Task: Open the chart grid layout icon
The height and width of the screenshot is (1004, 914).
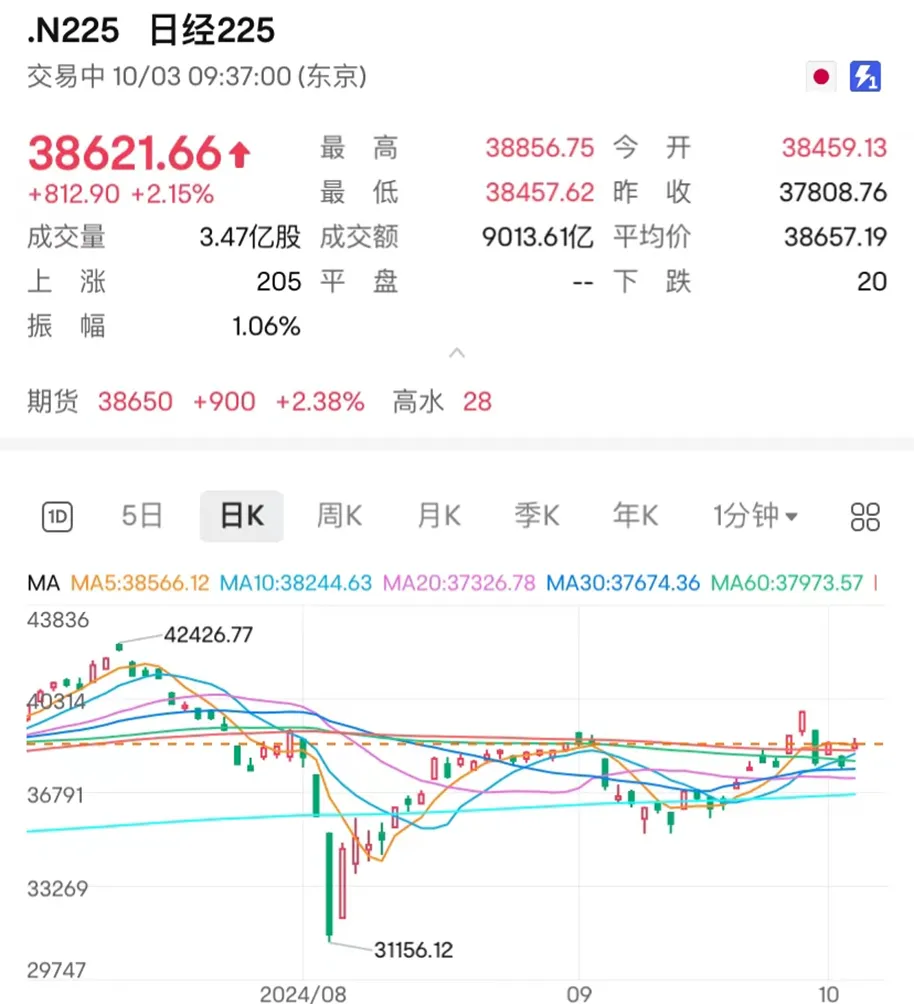Action: (x=865, y=517)
